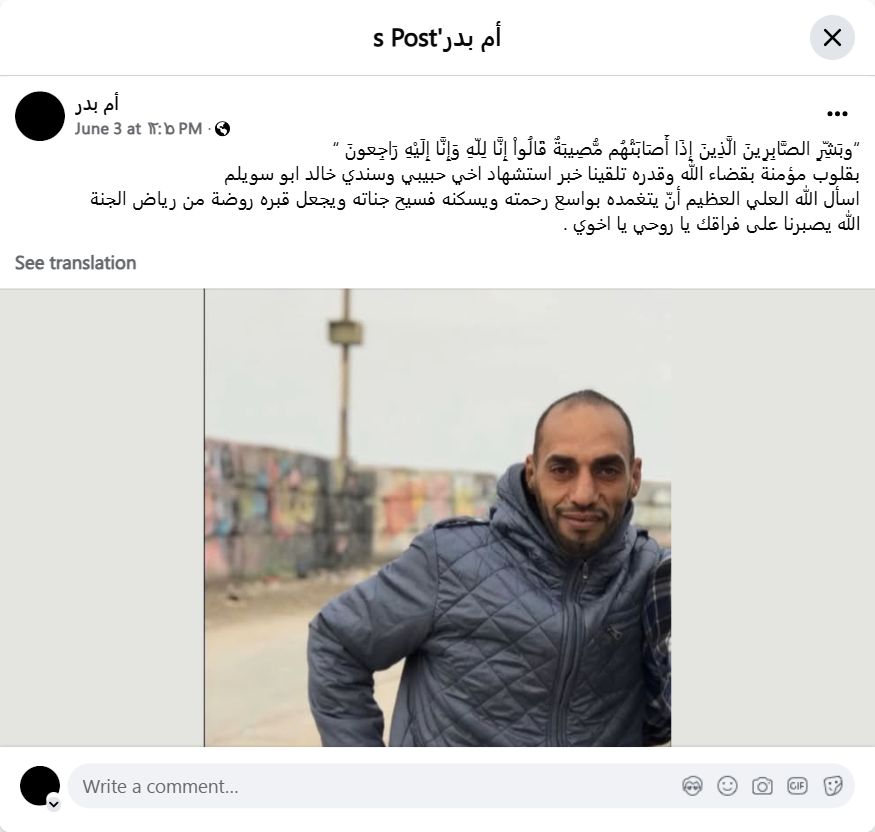This screenshot has width=875, height=832.
Task: Attach a photo with the camera icon
Action: pos(762,786)
